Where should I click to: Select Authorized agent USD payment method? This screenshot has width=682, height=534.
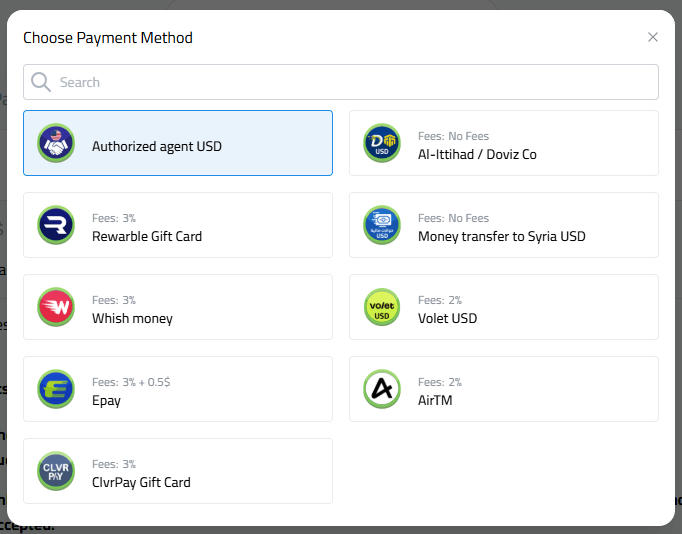click(x=178, y=143)
